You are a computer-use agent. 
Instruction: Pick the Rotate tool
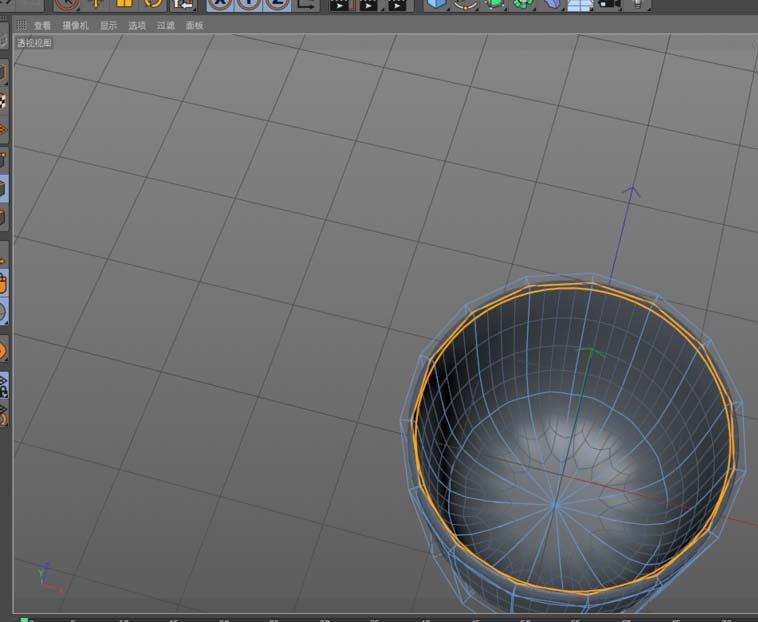coord(153,3)
